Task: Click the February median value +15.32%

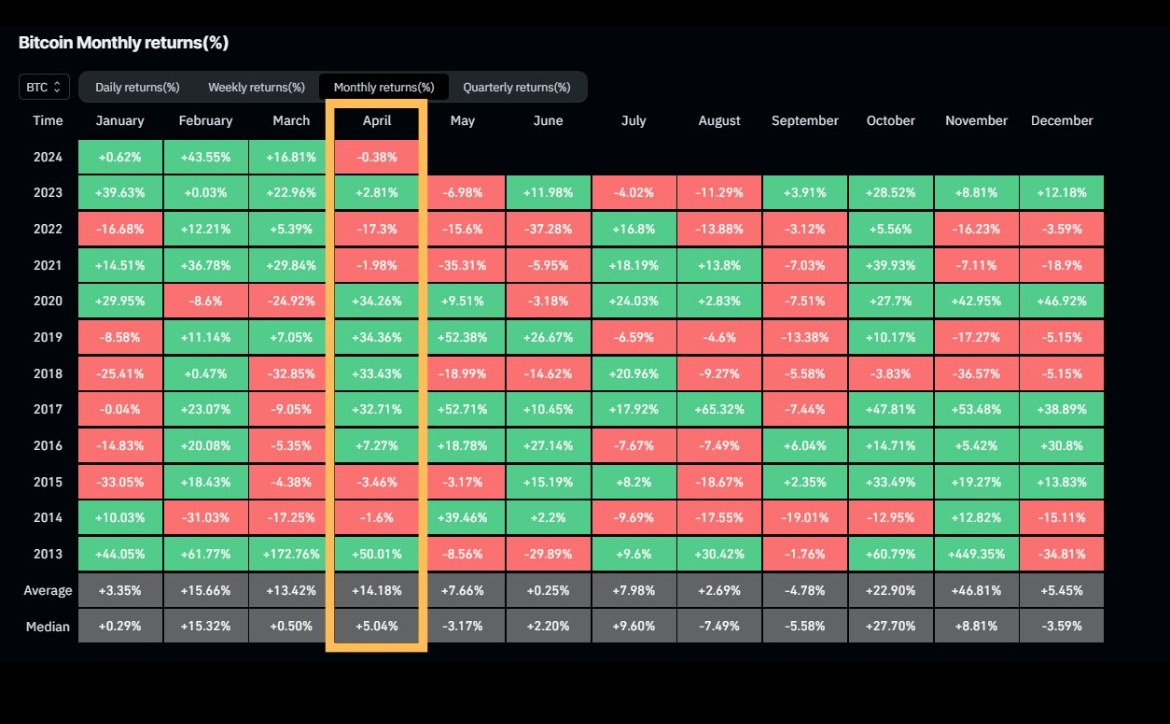Action: click(x=205, y=626)
